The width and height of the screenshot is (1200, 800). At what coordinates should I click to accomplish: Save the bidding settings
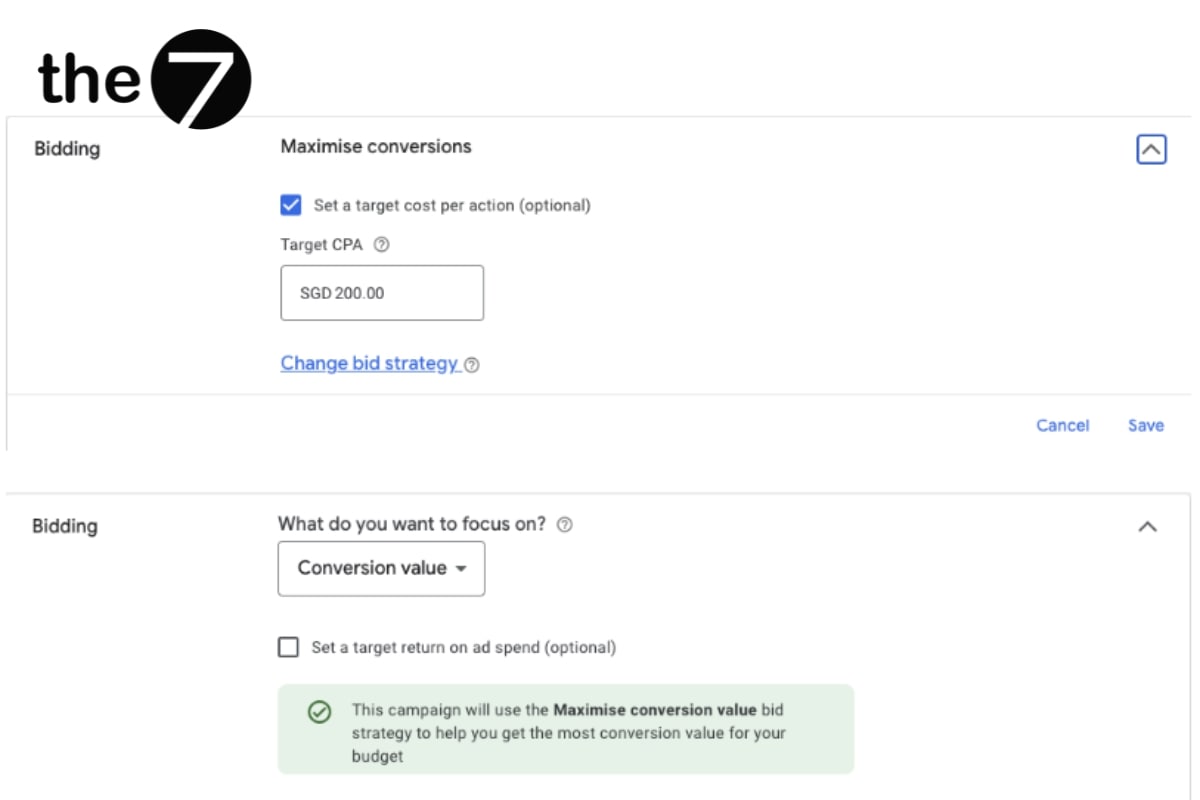pyautogui.click(x=1145, y=425)
